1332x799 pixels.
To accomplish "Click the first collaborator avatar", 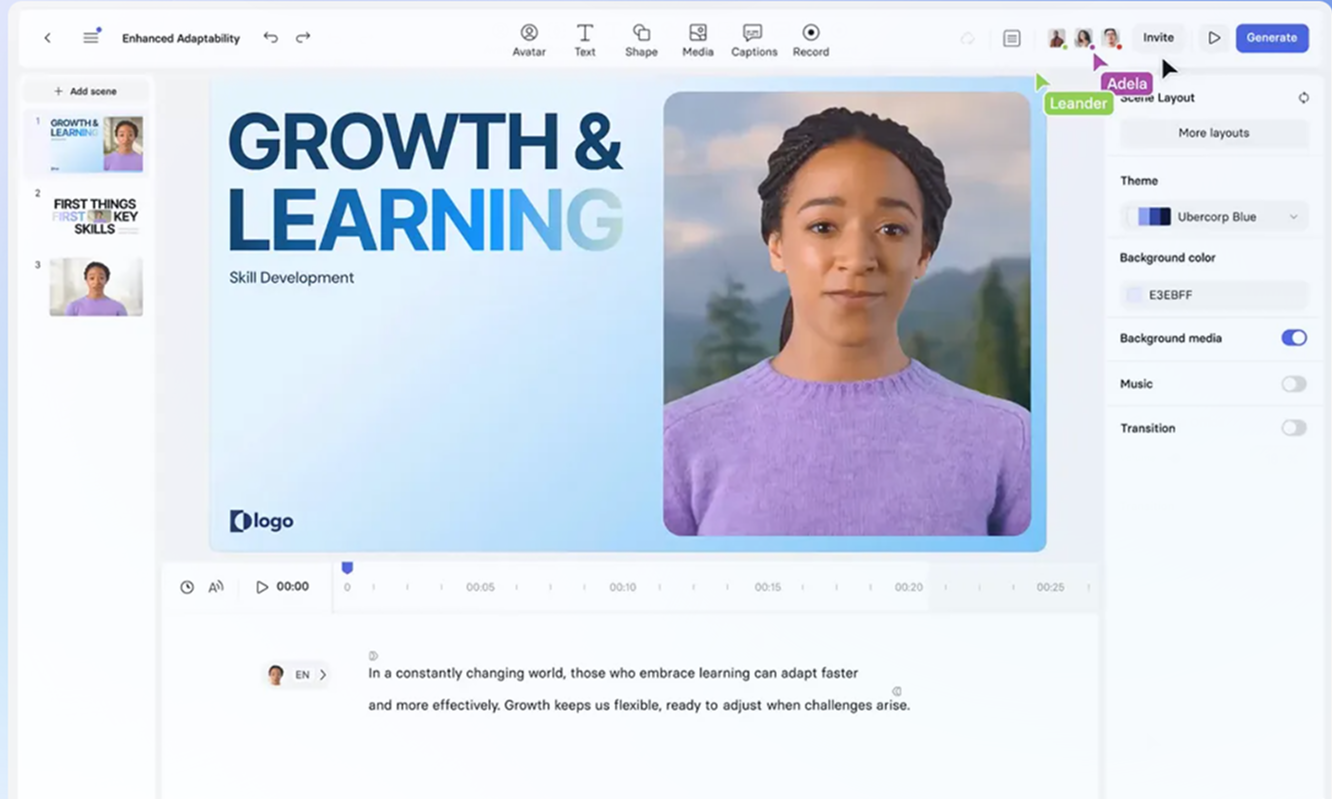I will pos(1056,38).
